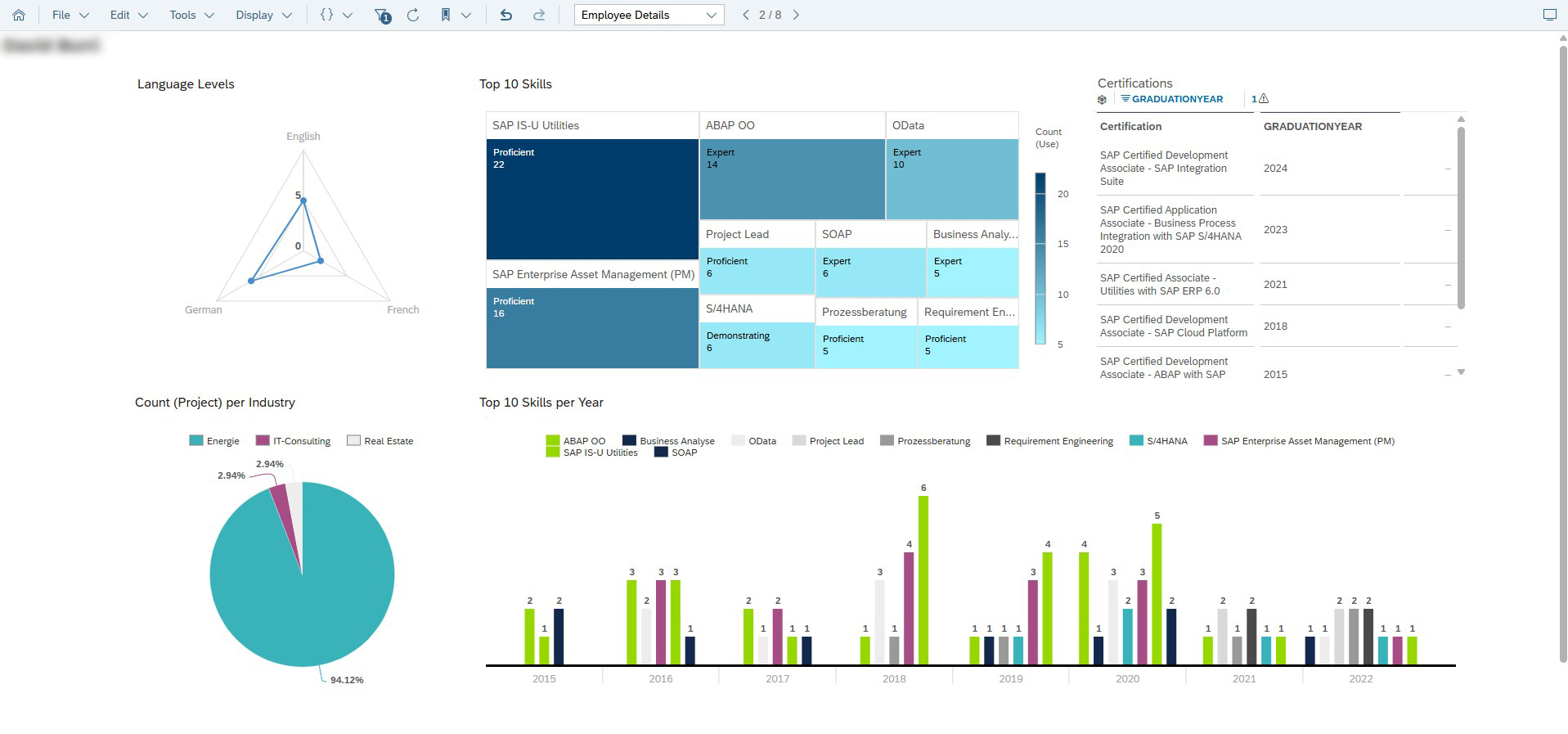Enter fullscreen presentation mode icon
Image resolution: width=1568 pixels, height=734 pixels.
(x=1549, y=15)
